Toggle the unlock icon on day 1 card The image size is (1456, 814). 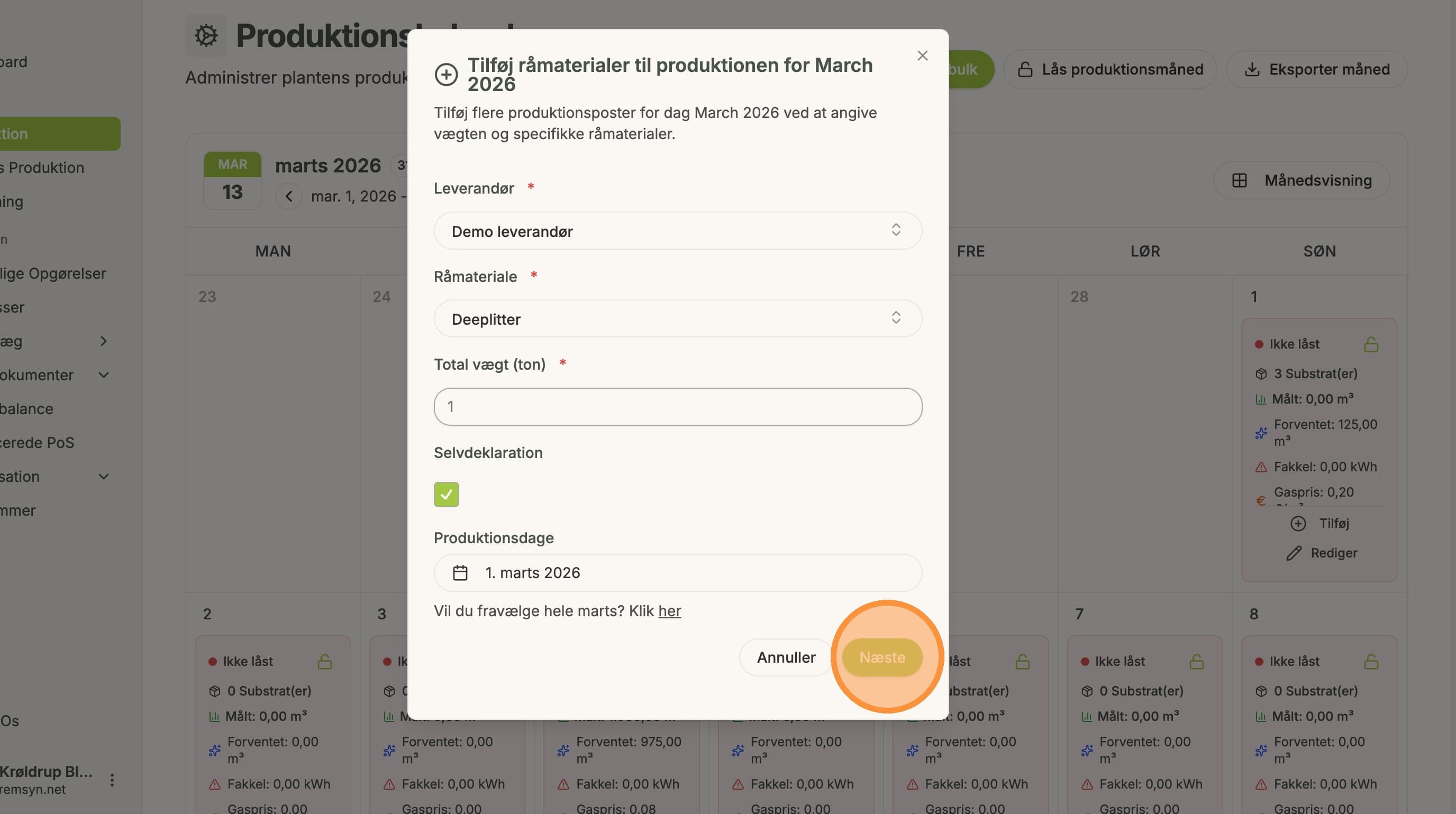pyautogui.click(x=1371, y=344)
